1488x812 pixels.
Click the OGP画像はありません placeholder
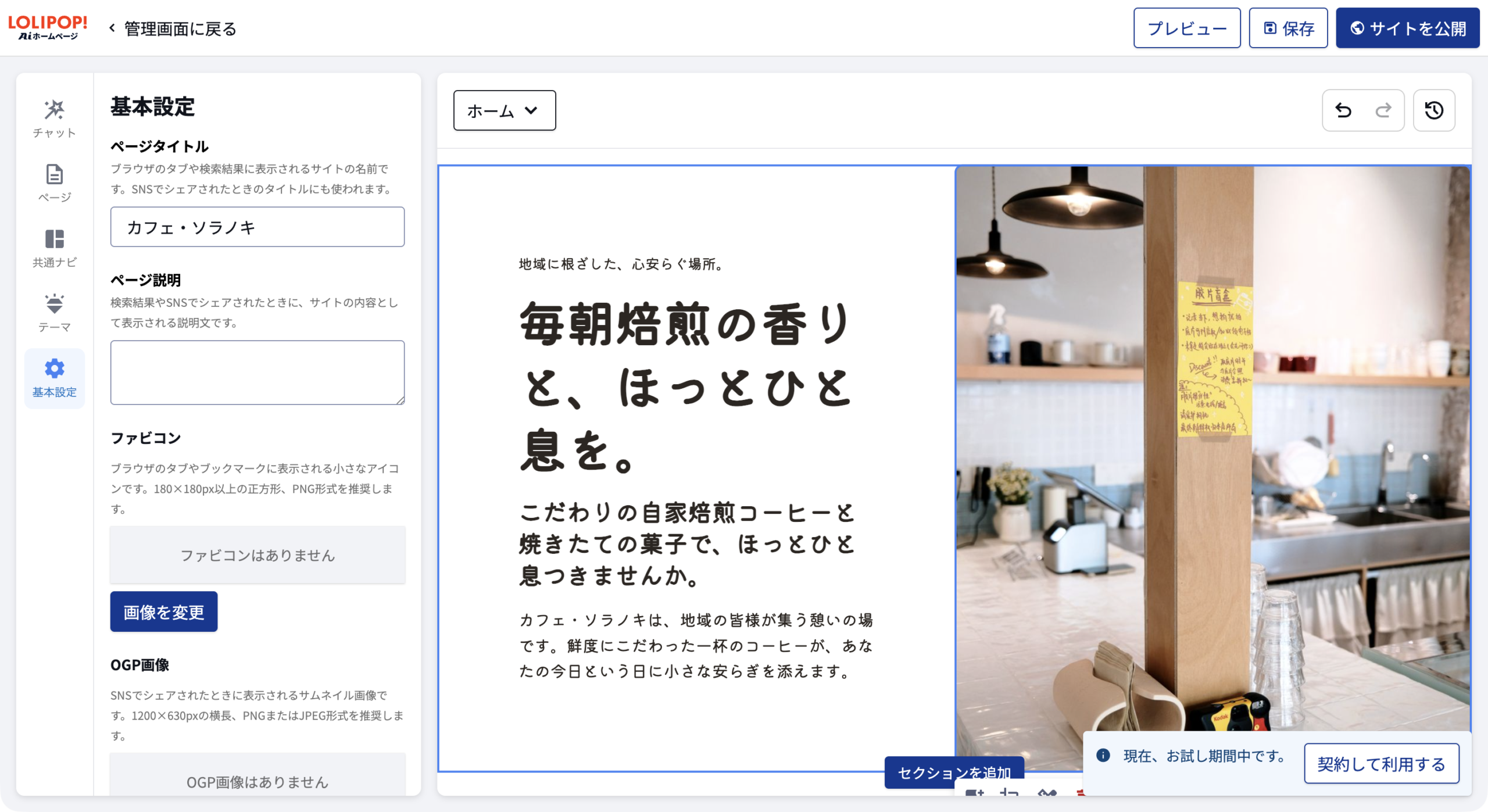tap(257, 775)
